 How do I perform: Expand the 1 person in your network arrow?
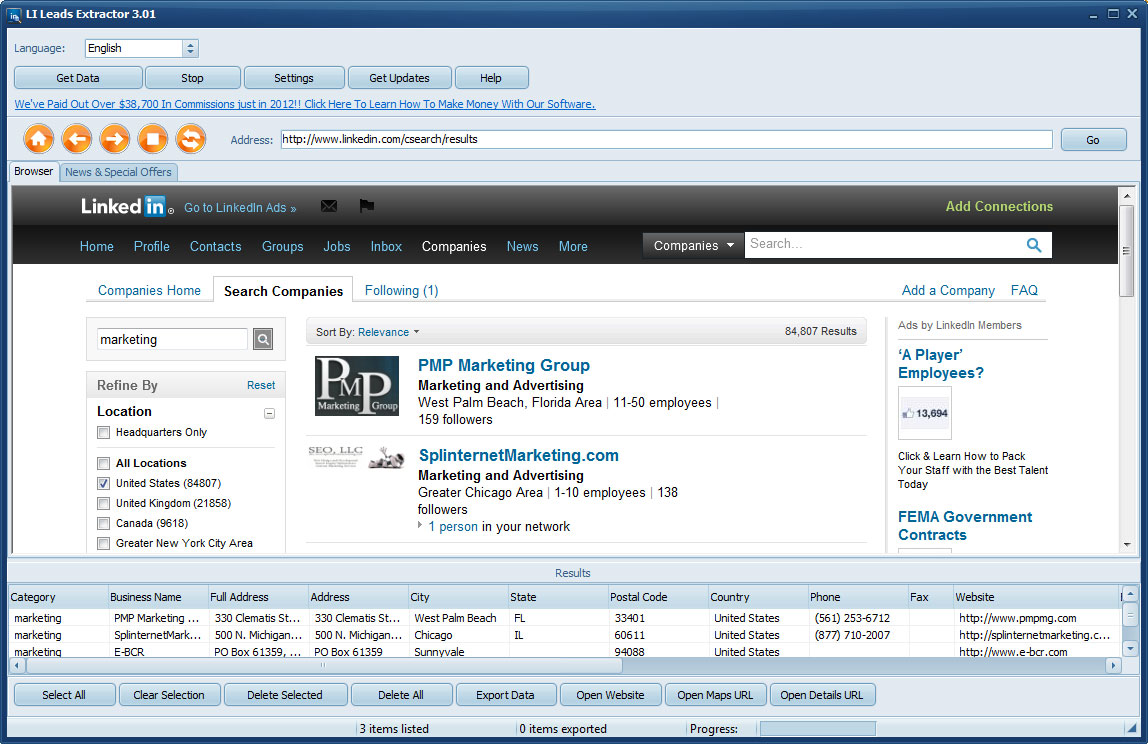click(420, 526)
